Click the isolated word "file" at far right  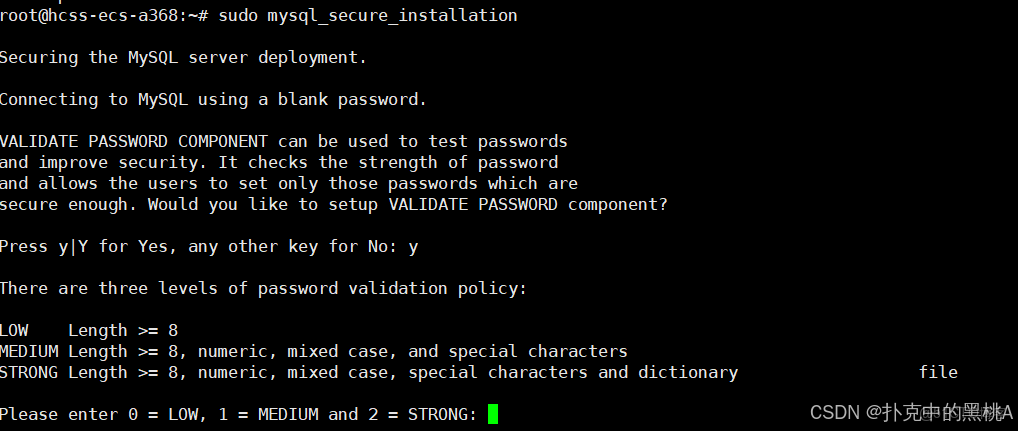coord(938,372)
